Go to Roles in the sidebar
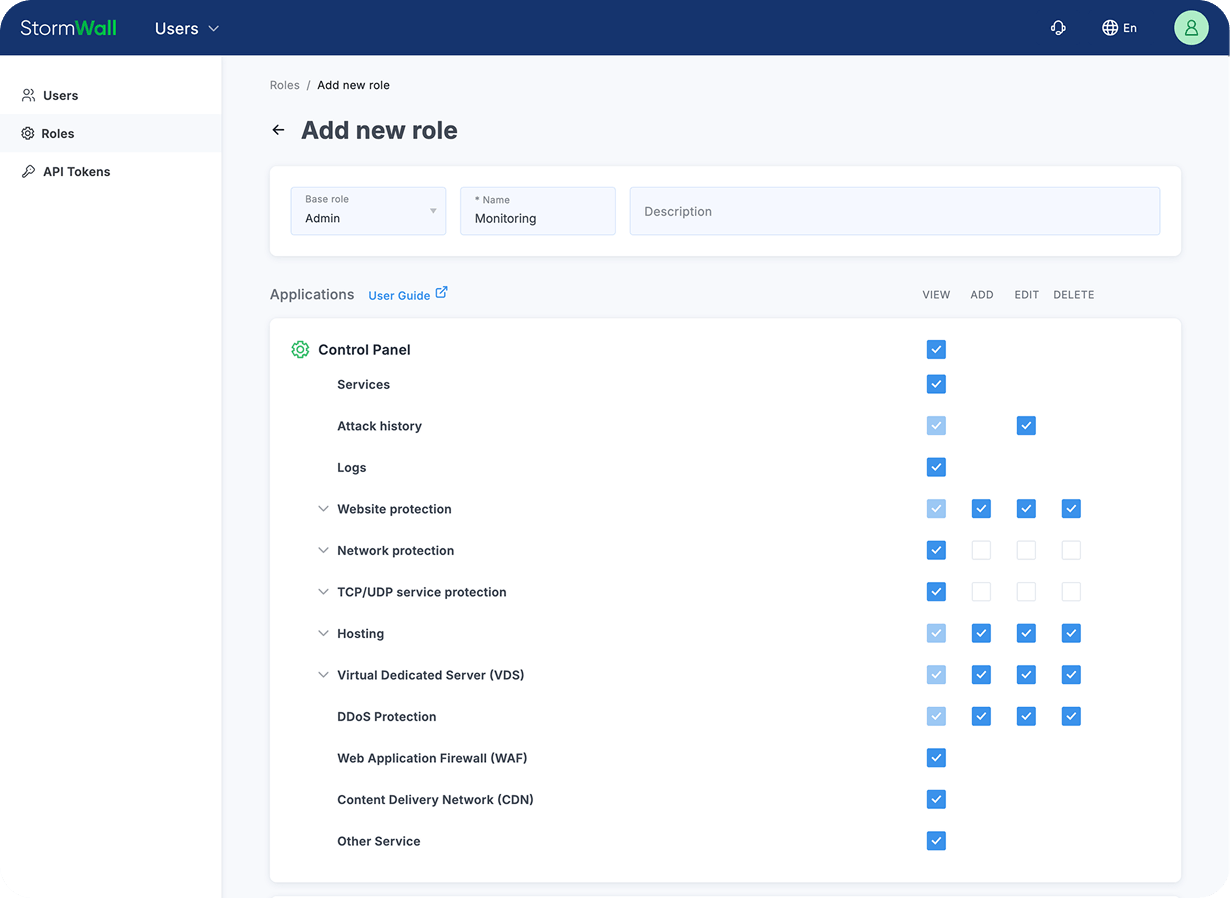 (110, 133)
